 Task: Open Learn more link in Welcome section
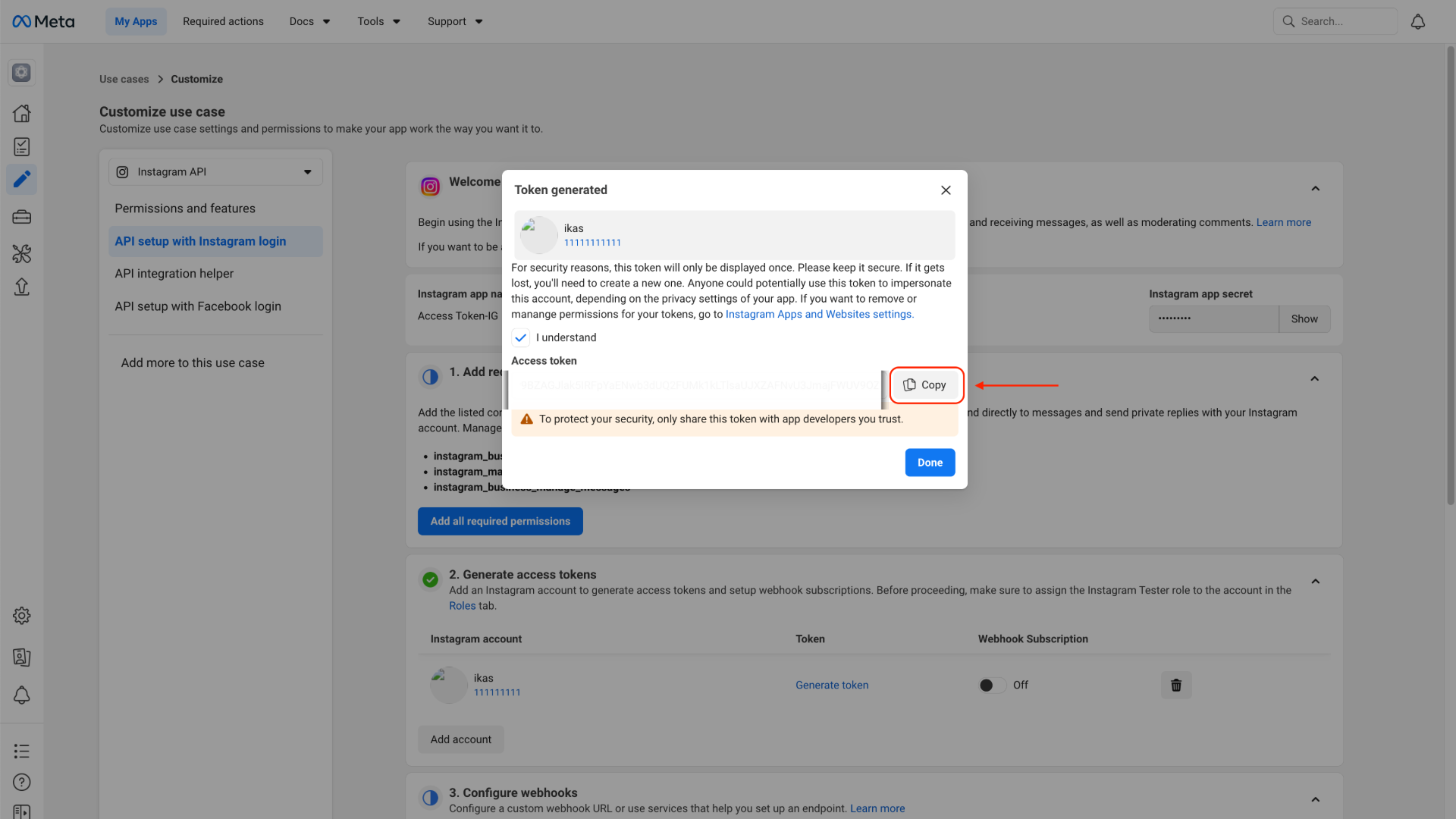[x=1284, y=222]
